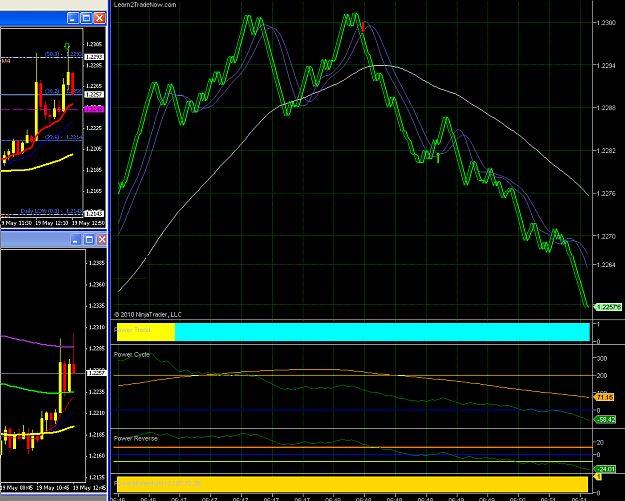The image size is (625, 501).
Task: Maximize the upper left chart window
Action: point(86,18)
